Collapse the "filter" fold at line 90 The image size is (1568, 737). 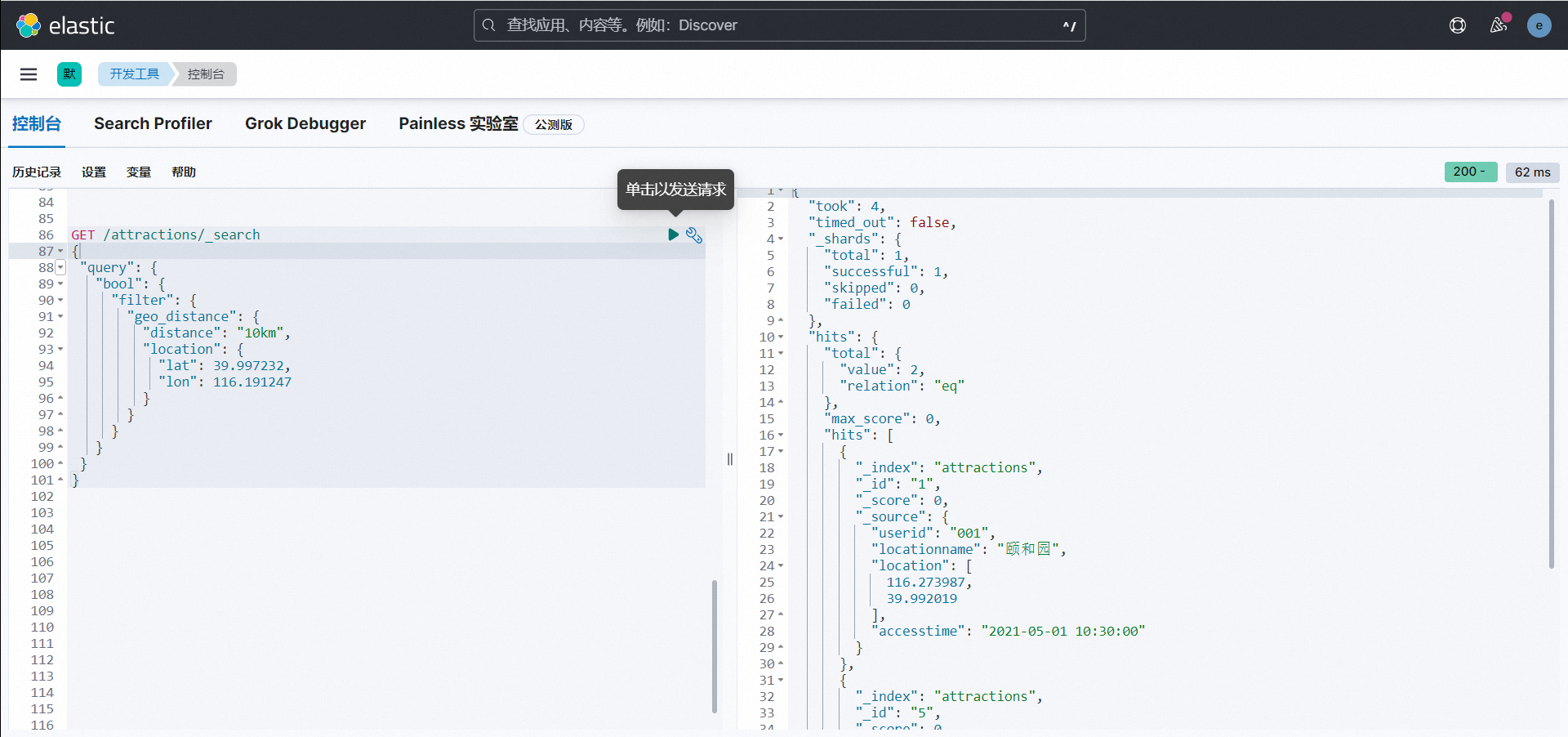60,301
